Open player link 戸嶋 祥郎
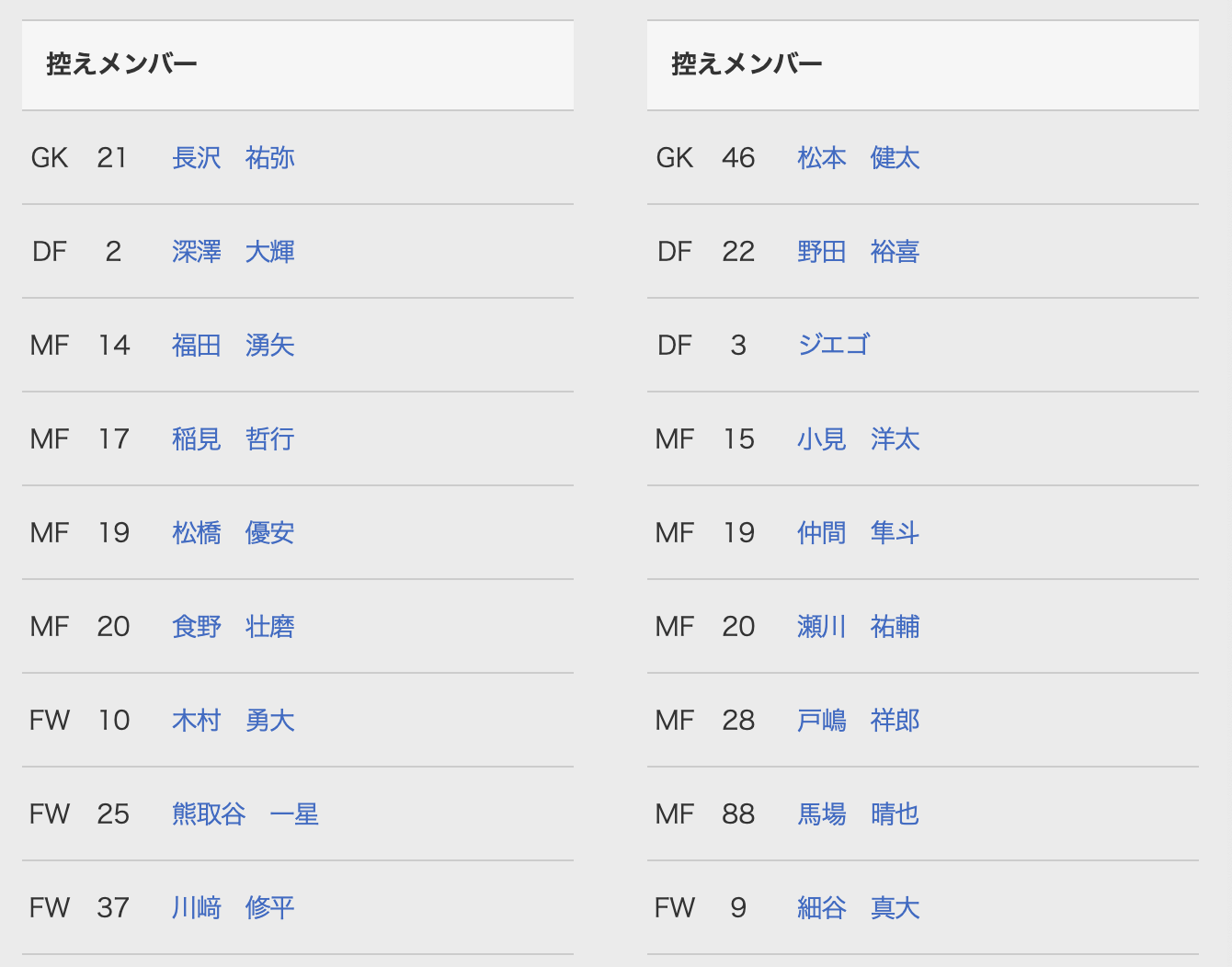The height and width of the screenshot is (967, 1232). [x=859, y=721]
